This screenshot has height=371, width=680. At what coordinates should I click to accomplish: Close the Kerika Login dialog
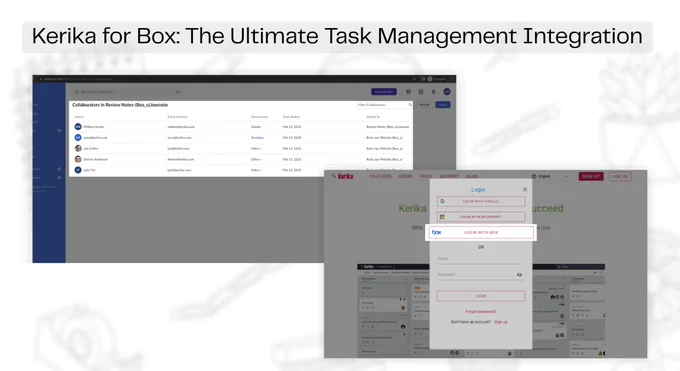pos(525,190)
